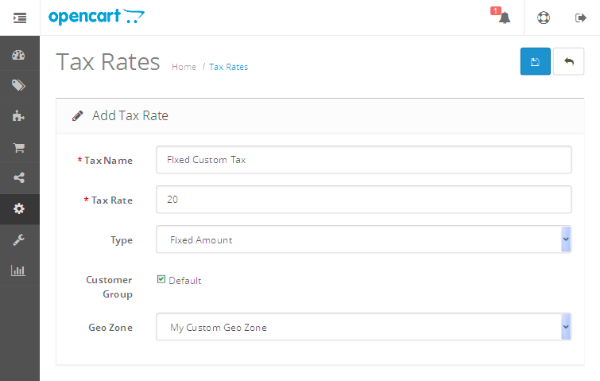Collapse the sidebar menu toggle icon
This screenshot has height=381, width=600.
(20, 18)
